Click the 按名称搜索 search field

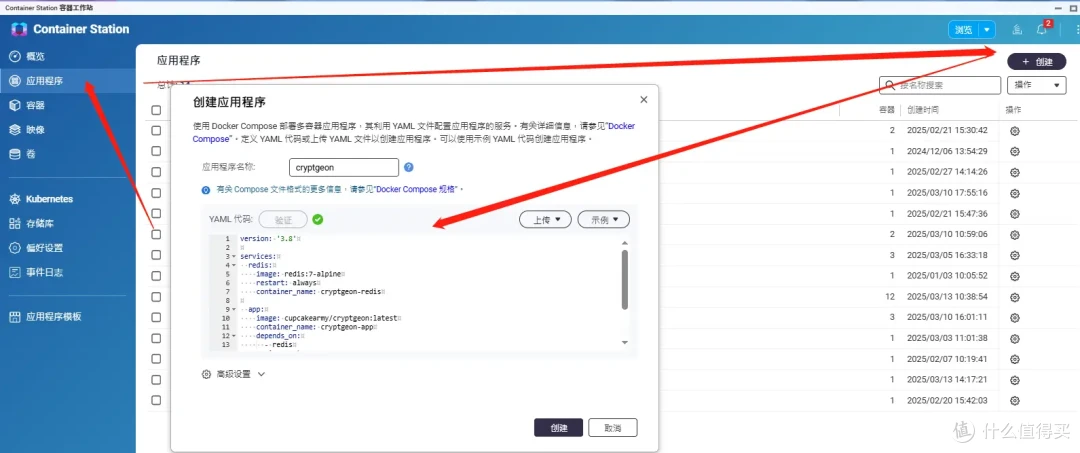click(x=939, y=85)
